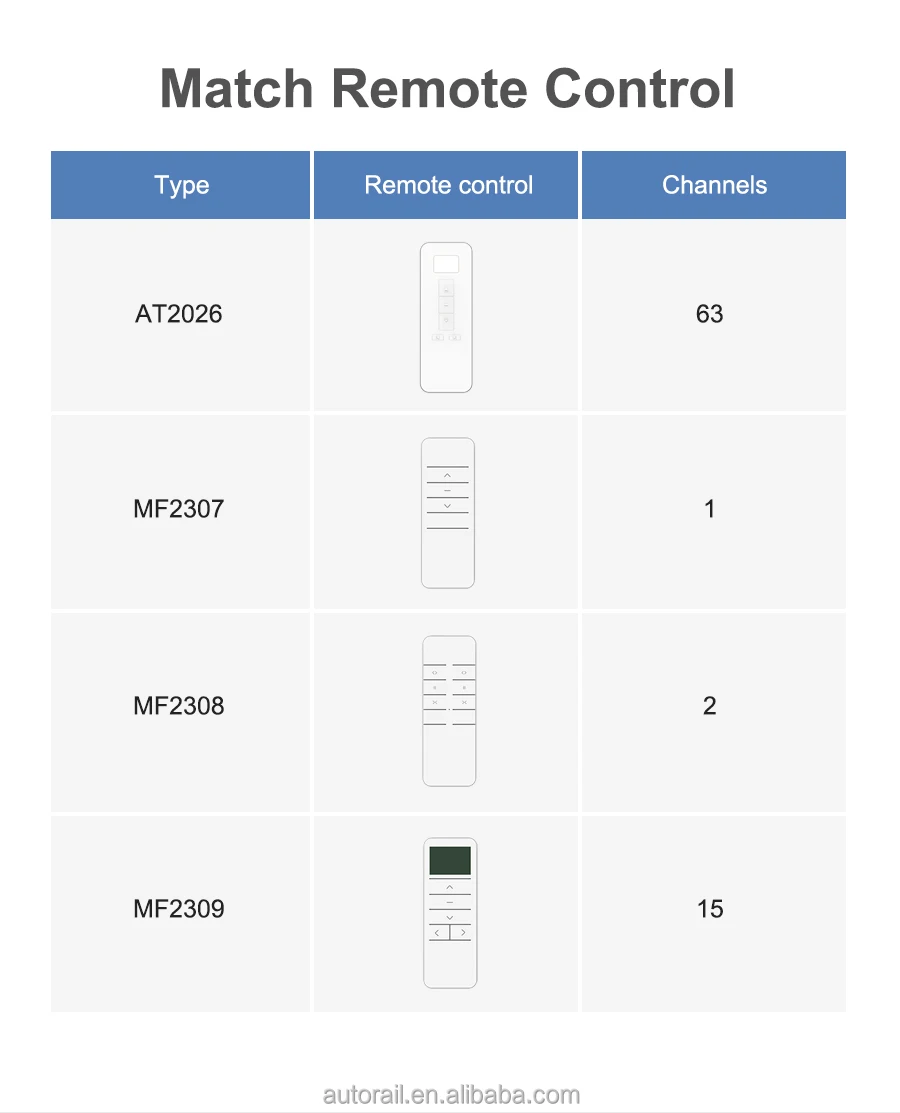Image resolution: width=900 pixels, height=1113 pixels.
Task: Click the MF2308 remote control image
Action: point(449,710)
